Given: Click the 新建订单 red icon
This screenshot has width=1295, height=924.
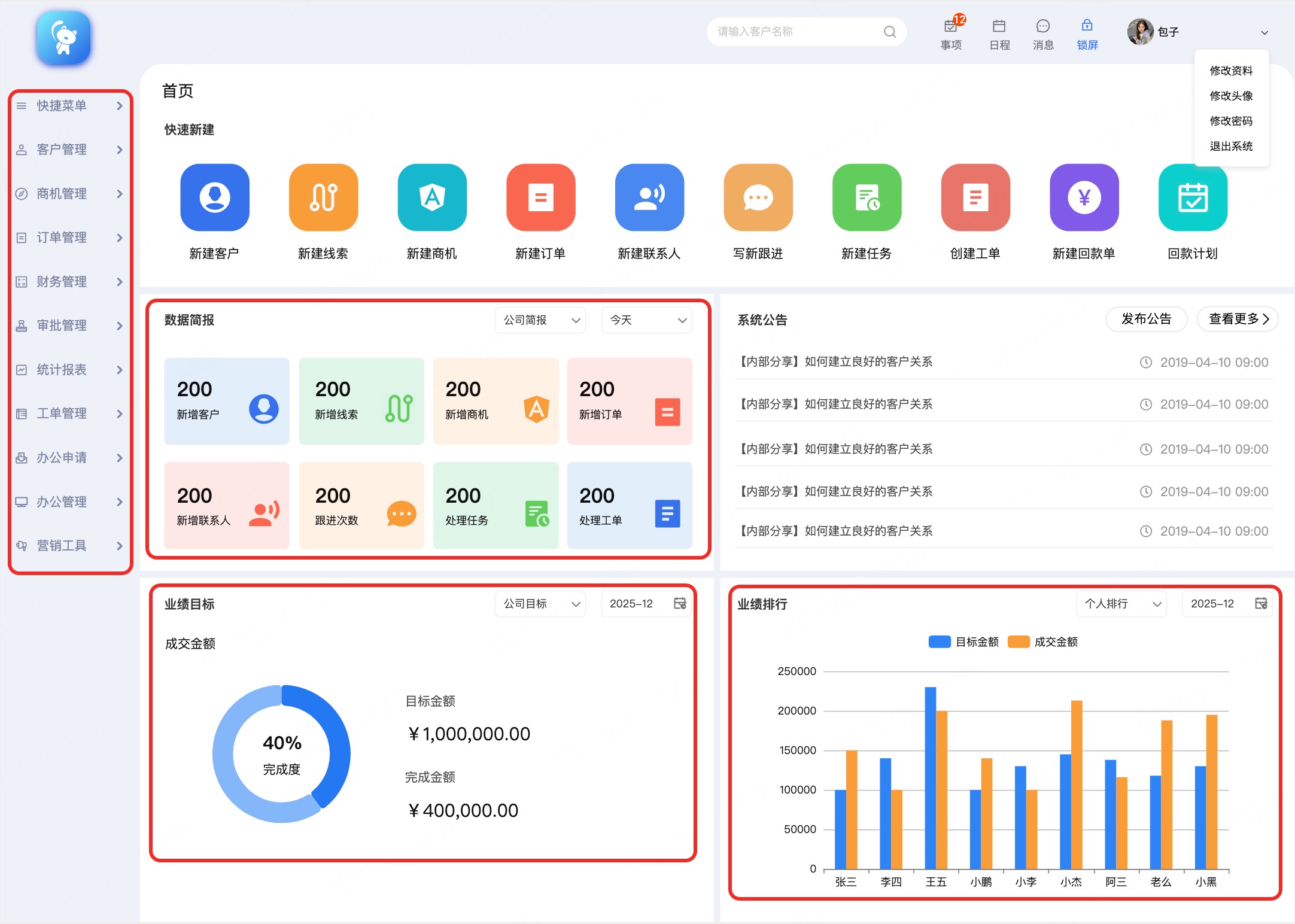Looking at the screenshot, I should 540,197.
